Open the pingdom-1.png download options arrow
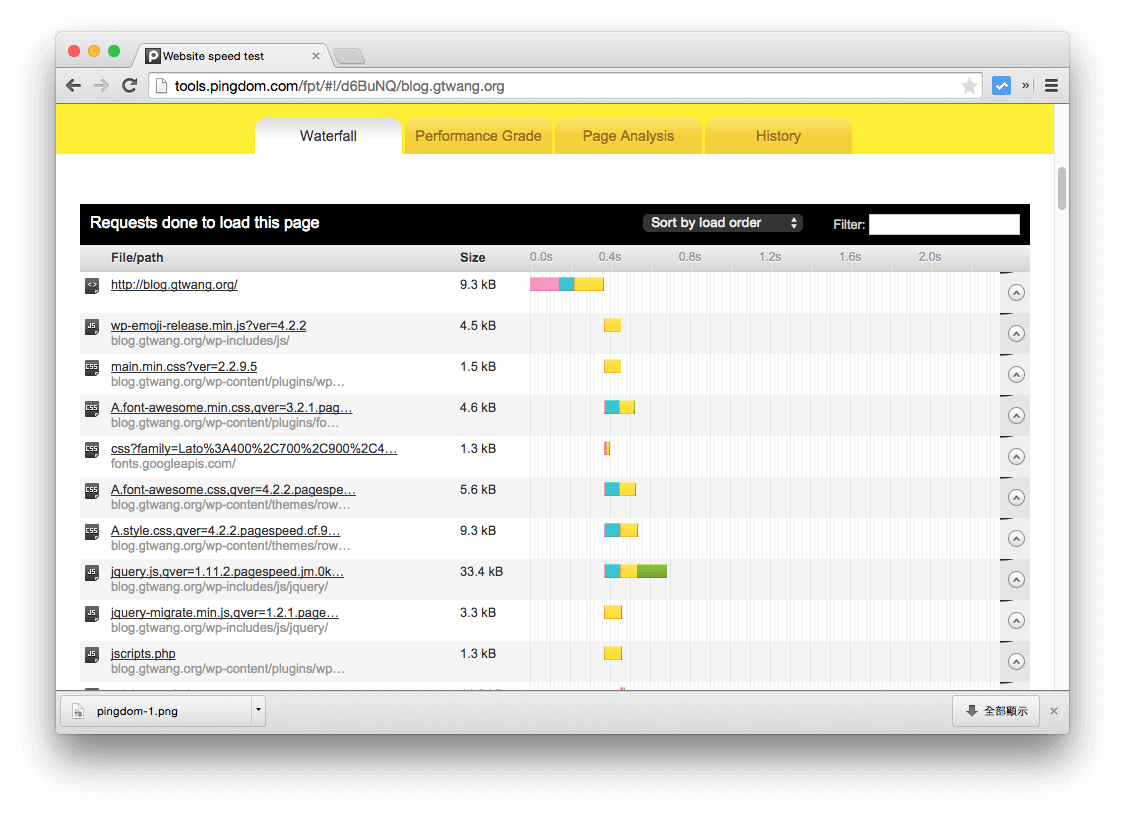Screen dimensions: 1125x814 (x=257, y=710)
